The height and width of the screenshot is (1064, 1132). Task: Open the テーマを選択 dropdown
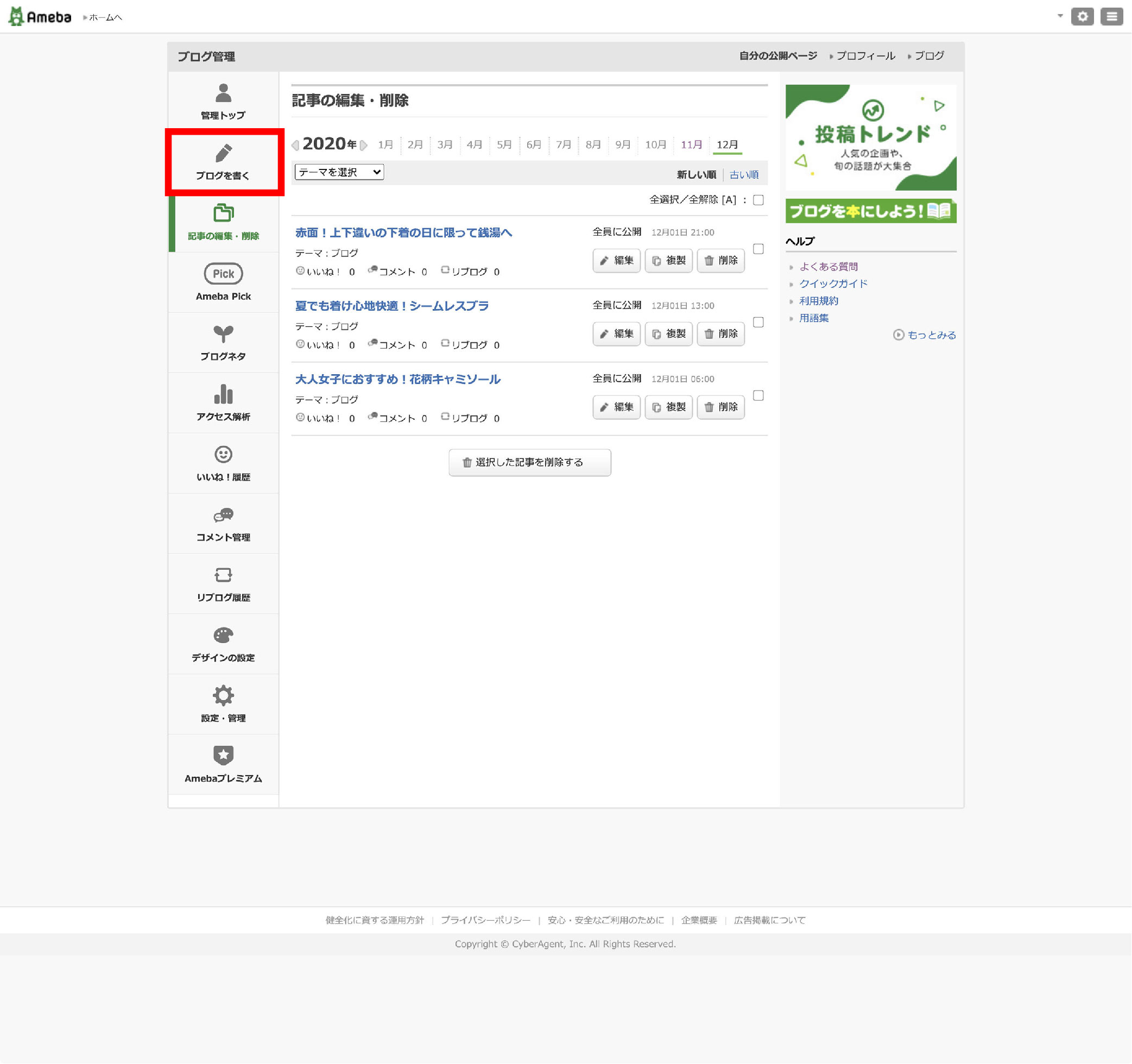[x=339, y=172]
